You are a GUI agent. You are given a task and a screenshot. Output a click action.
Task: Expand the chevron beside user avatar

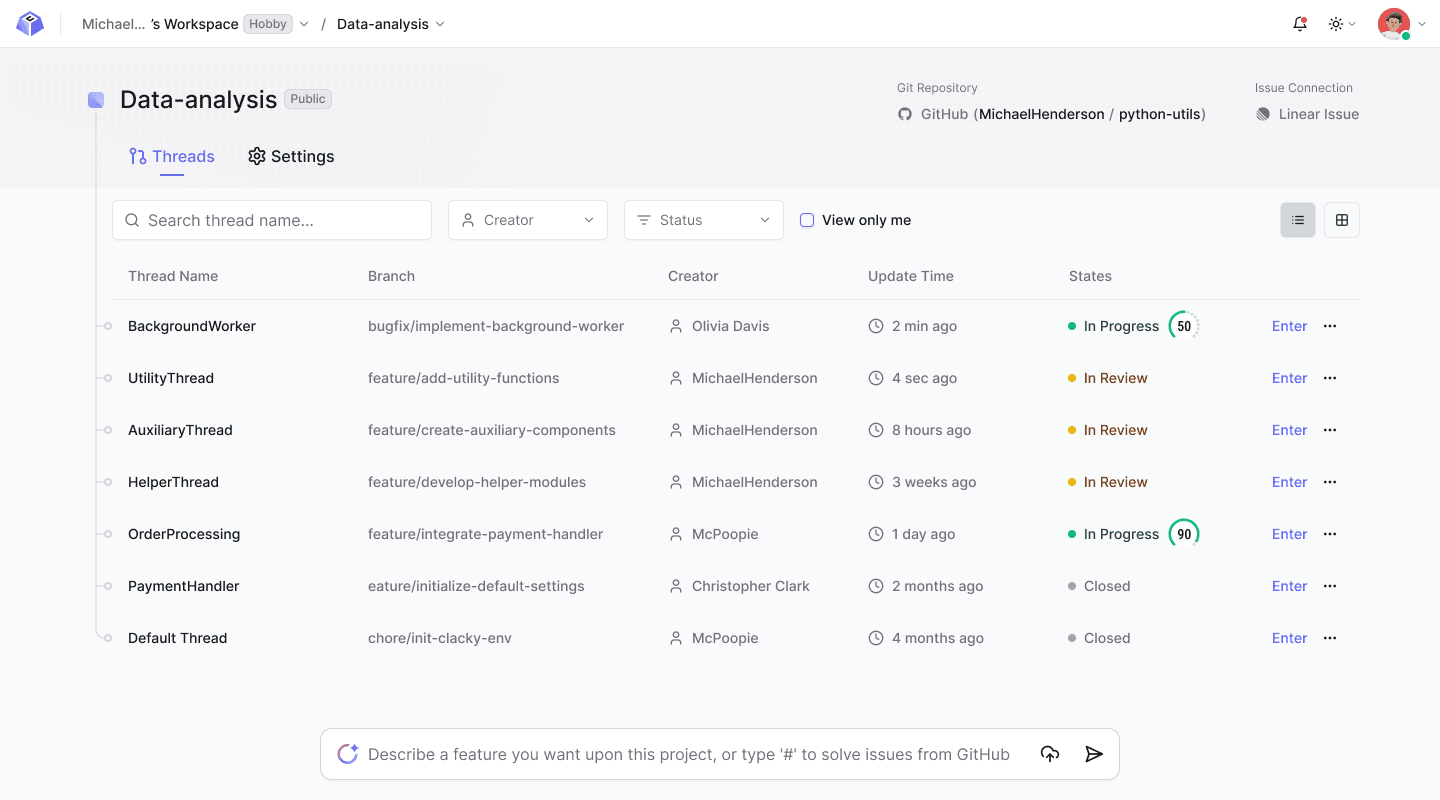point(1422,24)
